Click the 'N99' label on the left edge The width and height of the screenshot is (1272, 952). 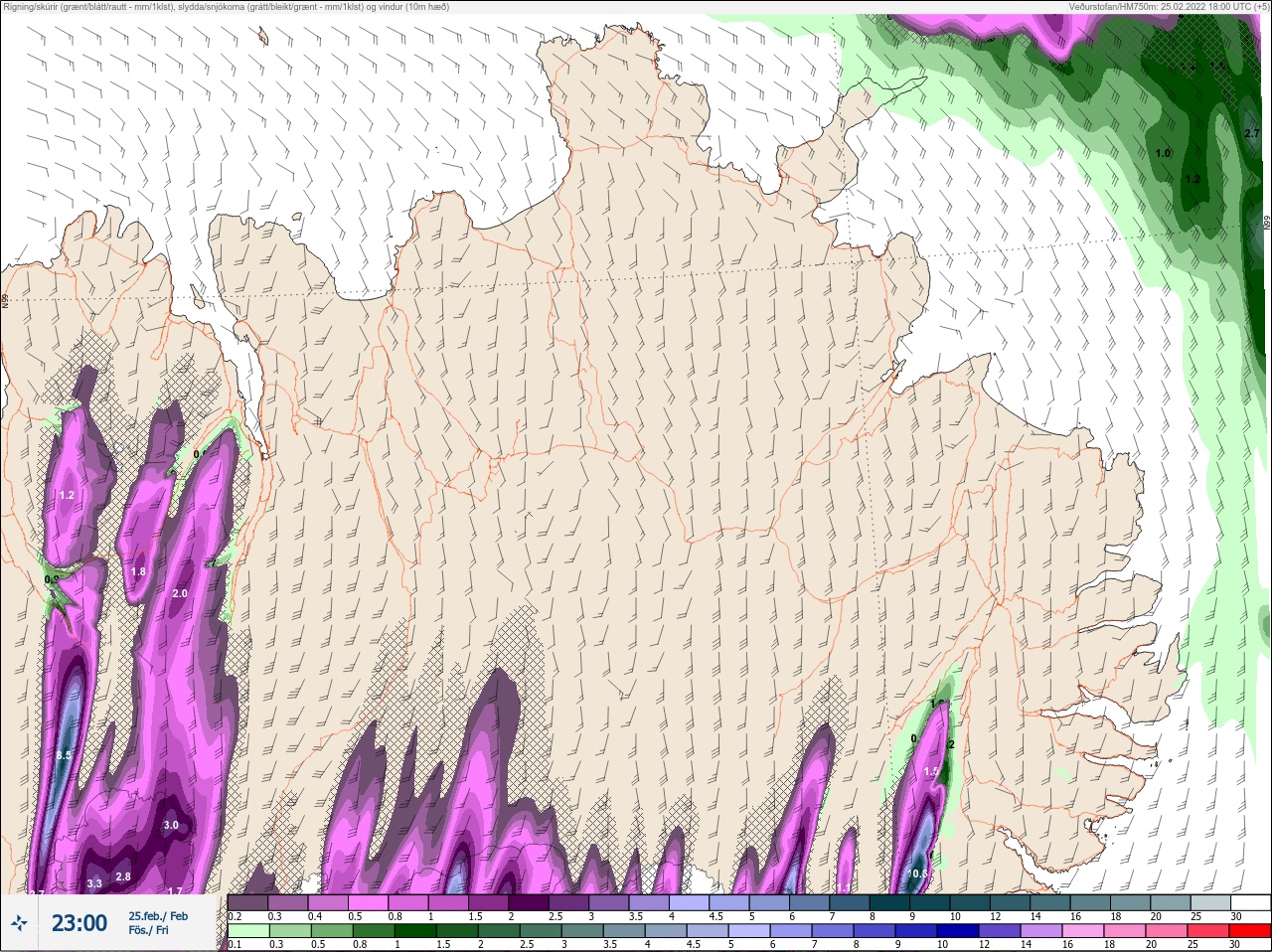coord(5,299)
